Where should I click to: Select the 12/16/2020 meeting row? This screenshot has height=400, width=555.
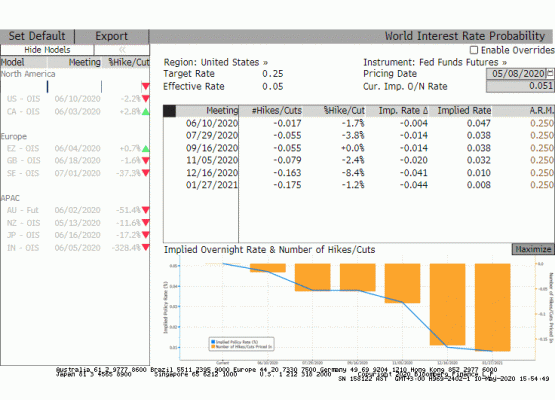click(358, 173)
